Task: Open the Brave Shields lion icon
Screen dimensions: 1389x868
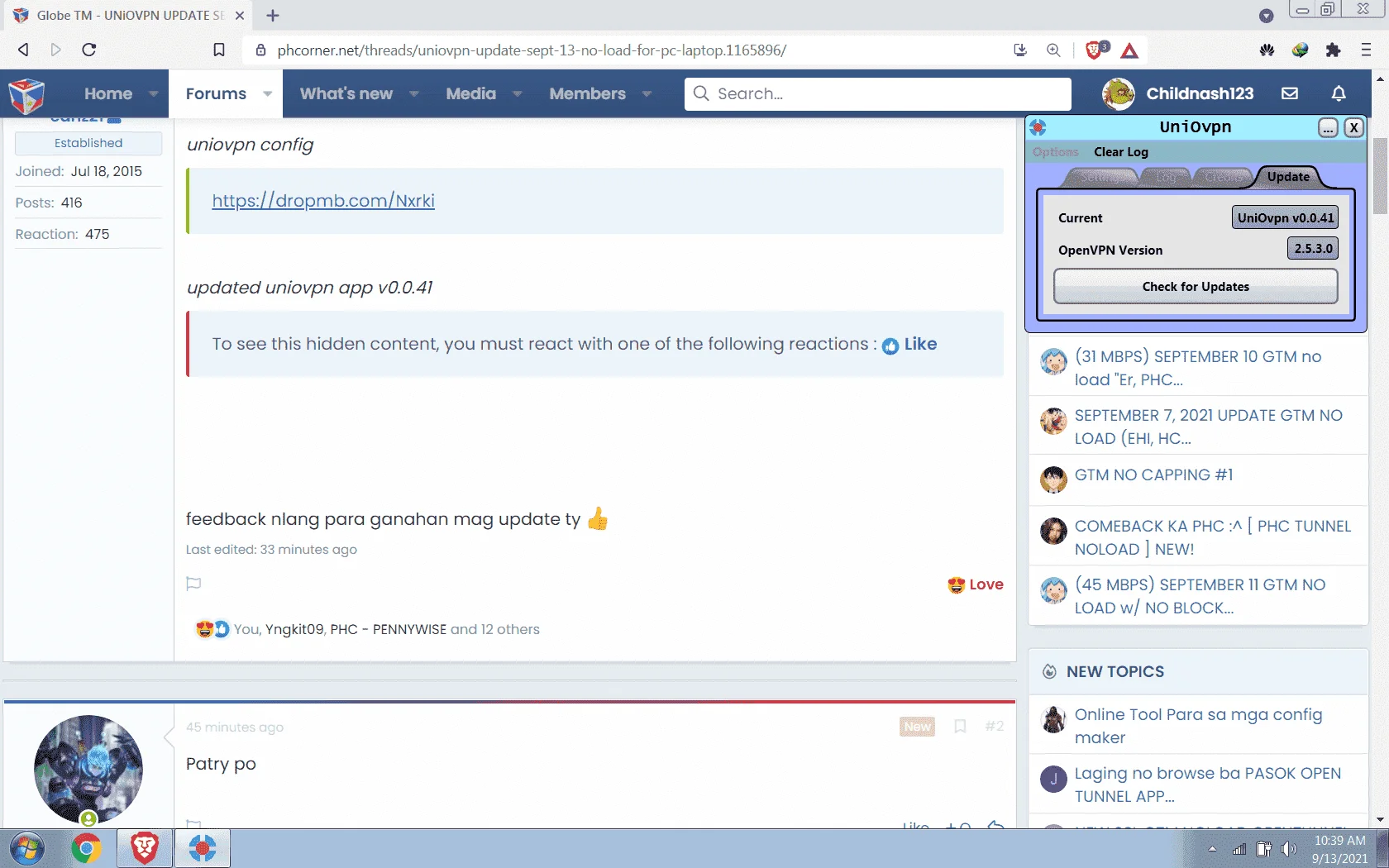Action: pyautogui.click(x=1095, y=50)
